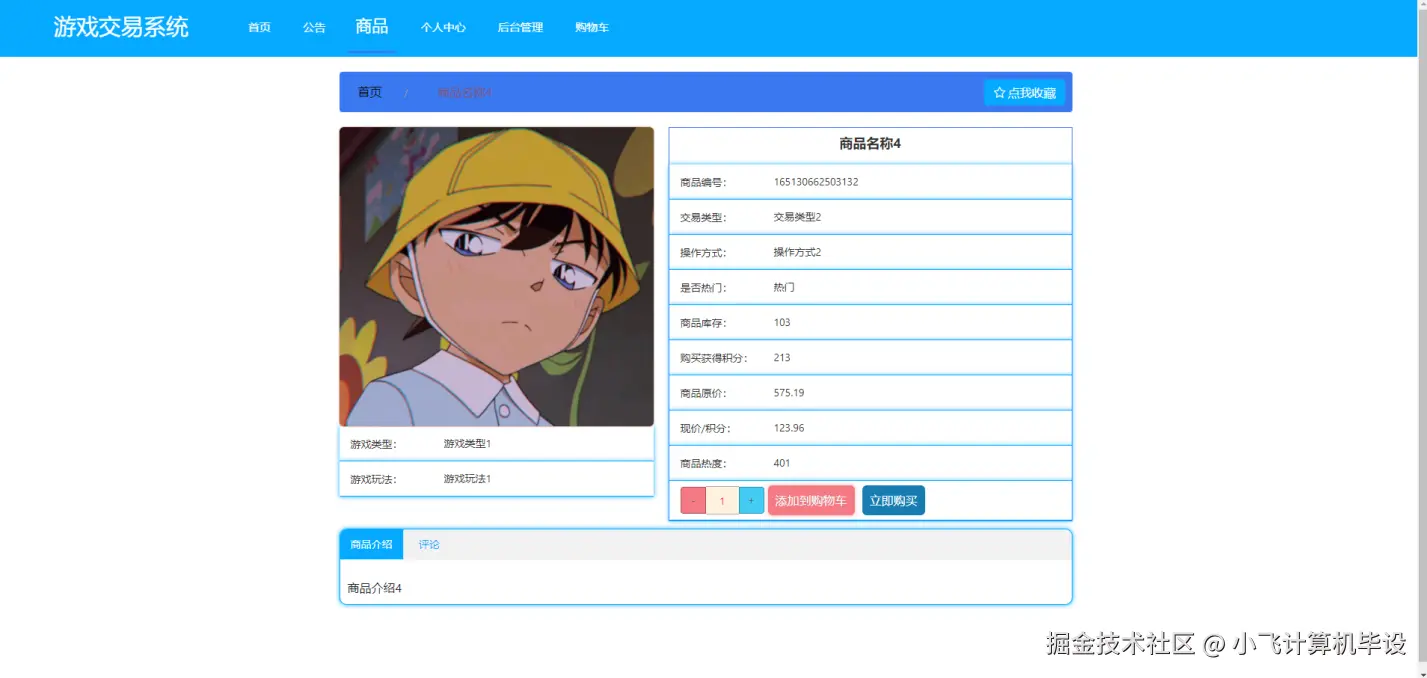This screenshot has width=1427, height=678.
Task: Click the 立即购买 buy now button
Action: point(893,500)
